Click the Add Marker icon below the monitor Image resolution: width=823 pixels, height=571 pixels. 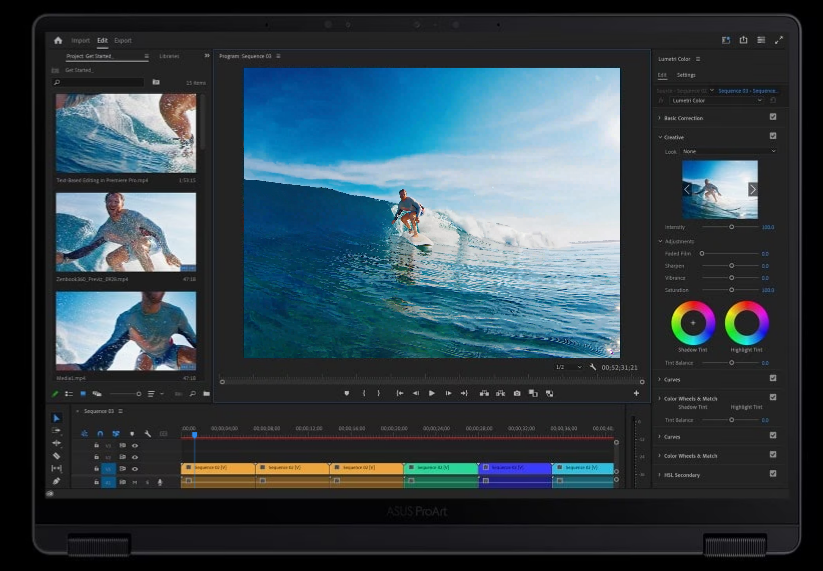pos(347,393)
